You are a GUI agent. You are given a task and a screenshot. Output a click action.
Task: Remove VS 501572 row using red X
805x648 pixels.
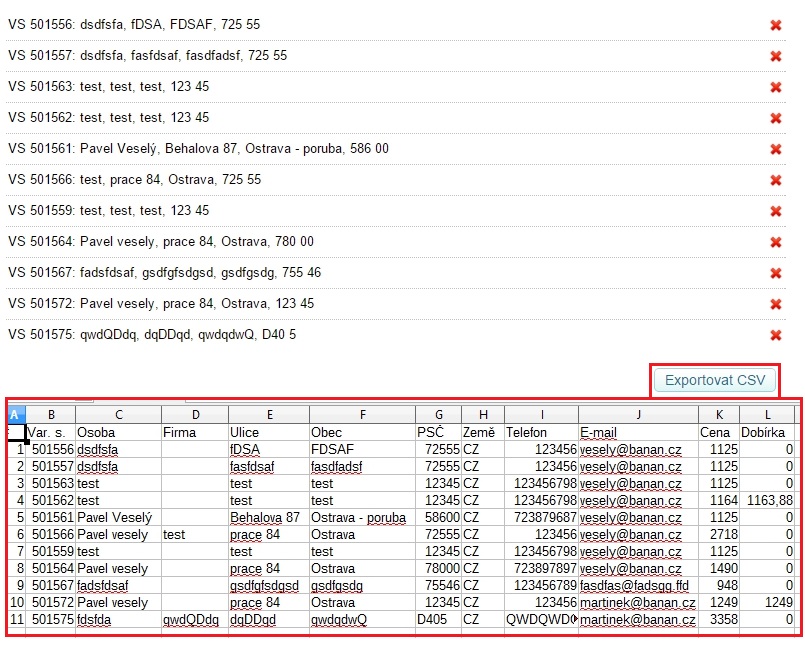point(775,304)
